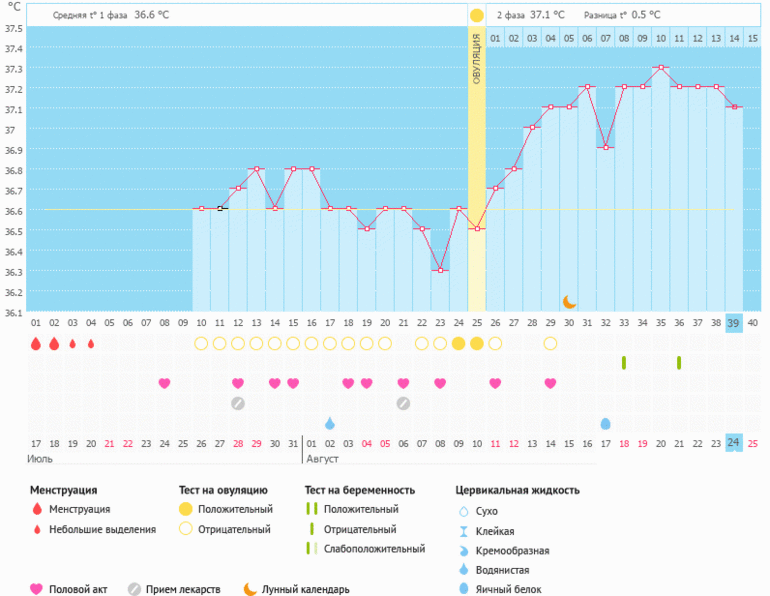Click the 37.3 temperature point on day 35

pos(660,68)
